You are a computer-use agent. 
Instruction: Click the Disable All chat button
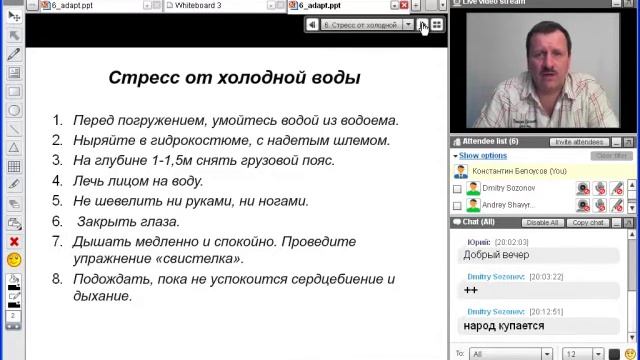tap(542, 223)
